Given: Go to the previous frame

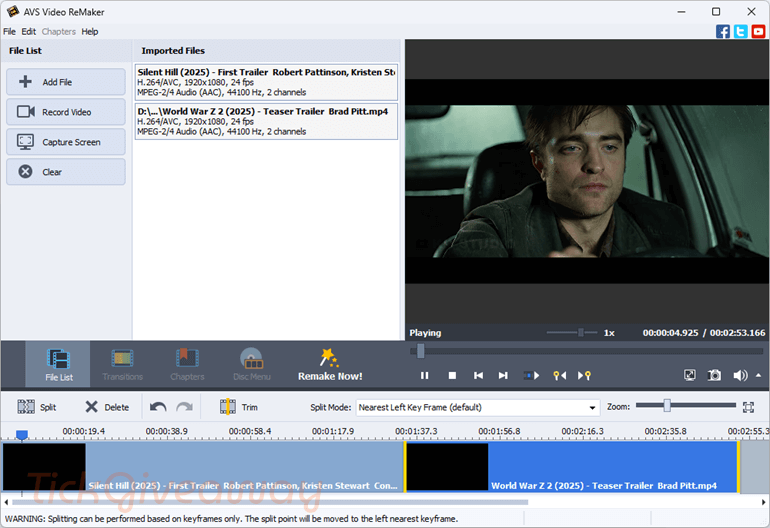Looking at the screenshot, I should coord(478,376).
